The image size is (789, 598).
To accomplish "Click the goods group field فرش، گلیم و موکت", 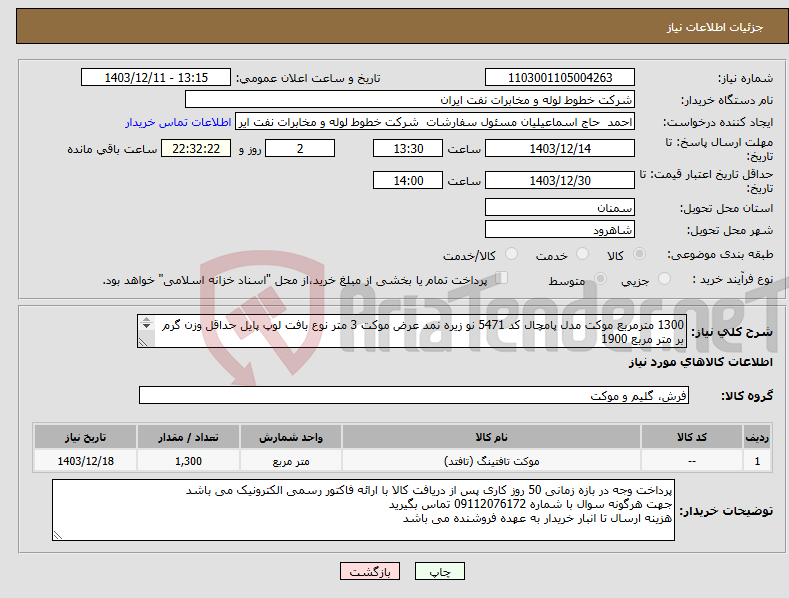I will click(x=414, y=395).
